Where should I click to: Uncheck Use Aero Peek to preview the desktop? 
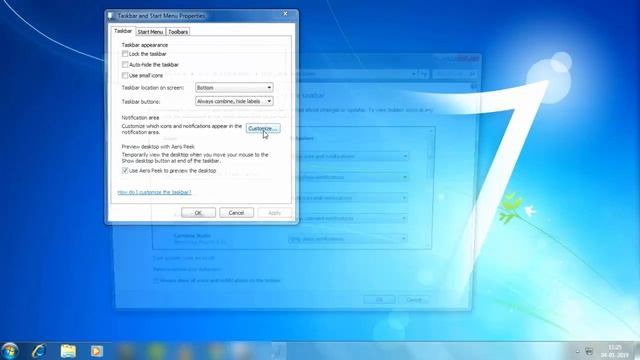pyautogui.click(x=125, y=171)
